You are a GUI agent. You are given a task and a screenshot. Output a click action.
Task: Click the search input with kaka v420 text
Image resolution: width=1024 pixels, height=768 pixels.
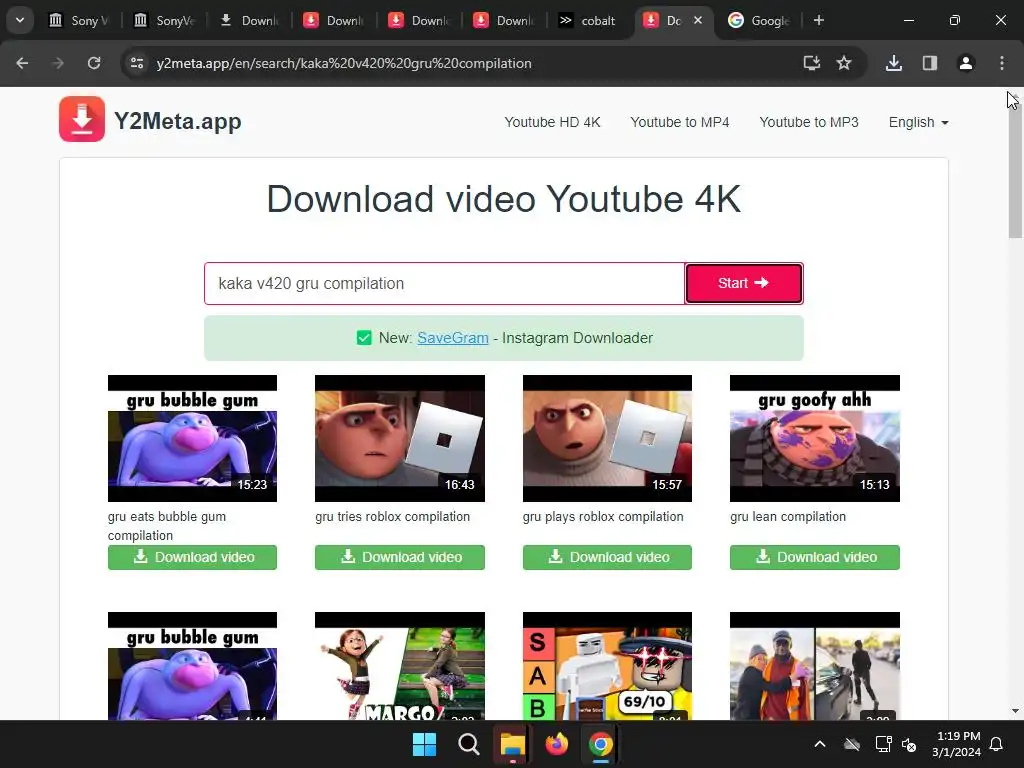coord(444,283)
